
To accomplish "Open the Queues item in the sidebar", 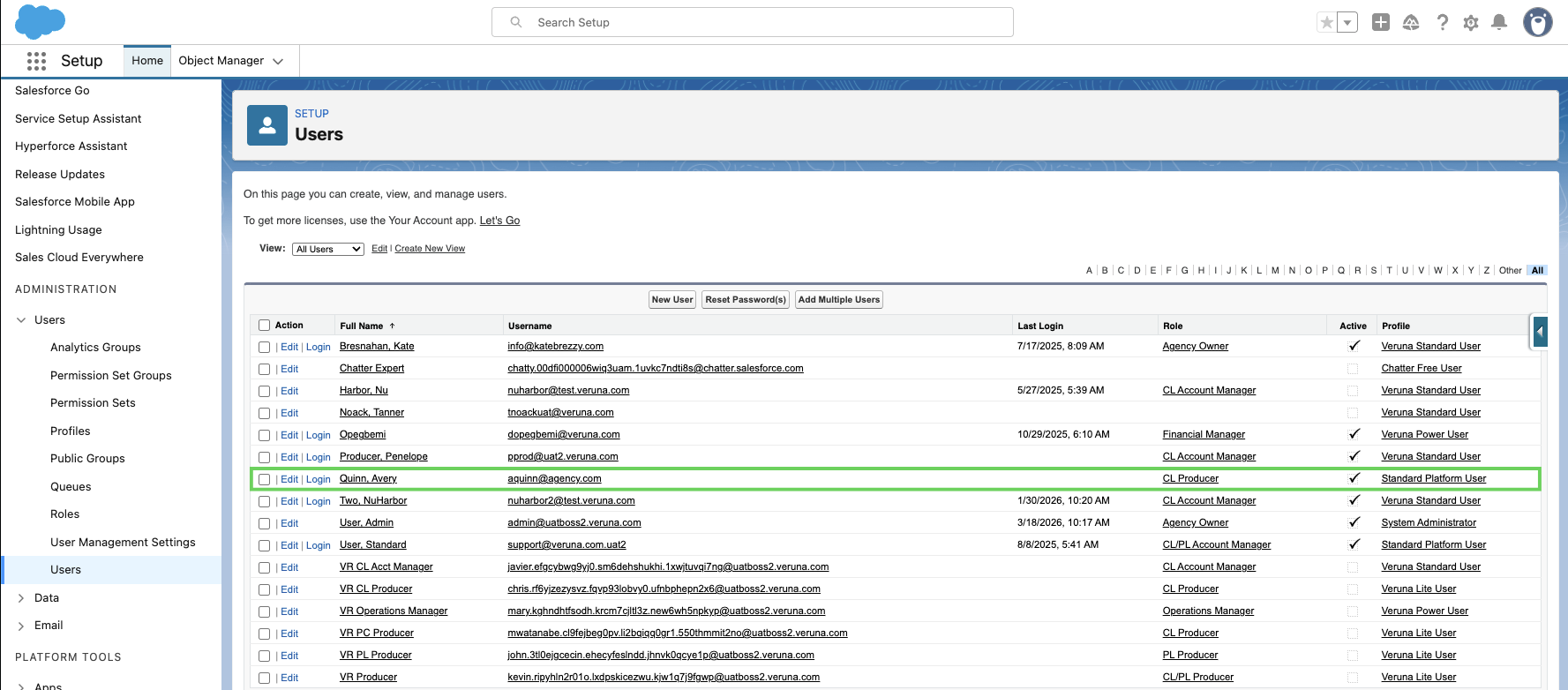I will 71,487.
